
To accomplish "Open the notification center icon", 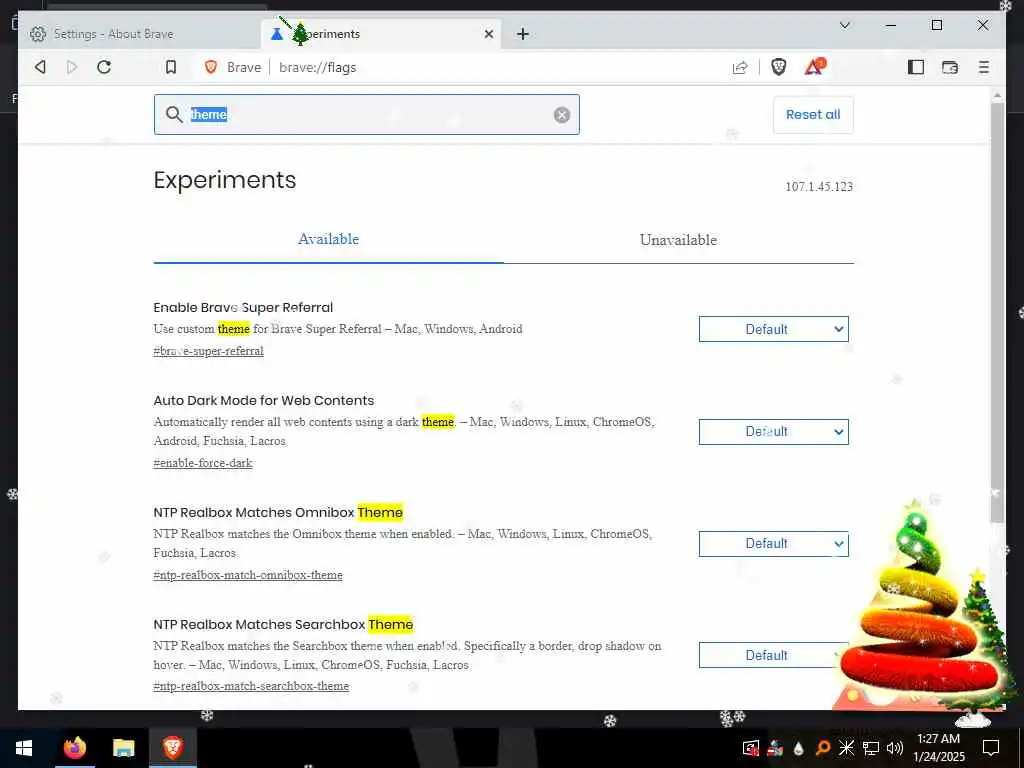I will tap(991, 748).
